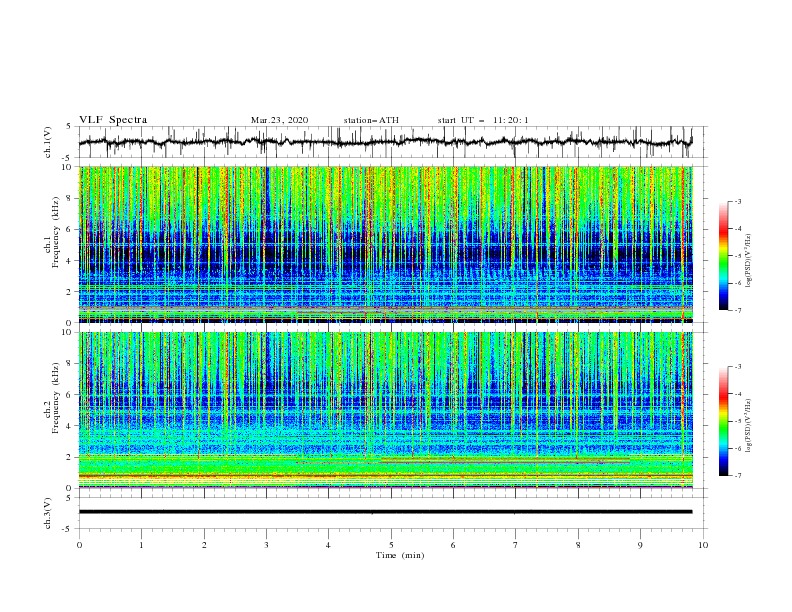Click the lower "log(PSD)(V²/Hz)" color bar label

point(749,426)
